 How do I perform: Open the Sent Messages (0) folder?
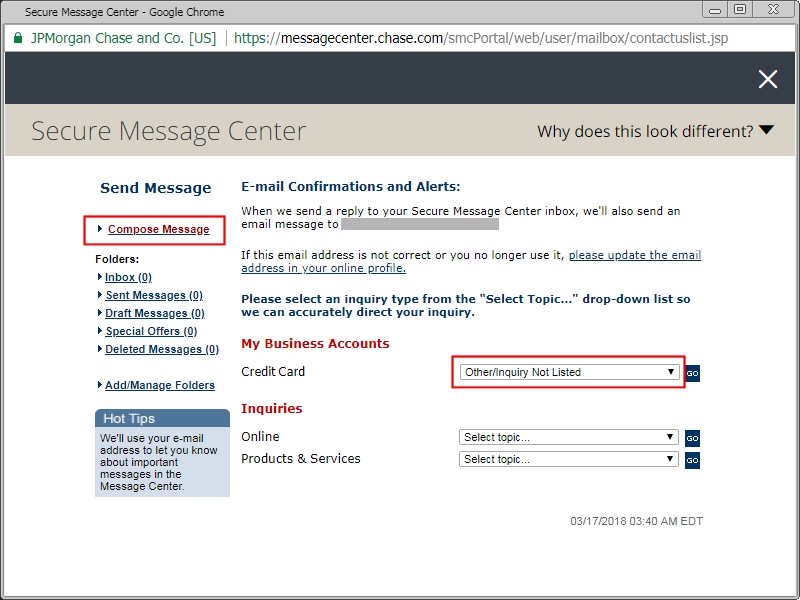(154, 295)
